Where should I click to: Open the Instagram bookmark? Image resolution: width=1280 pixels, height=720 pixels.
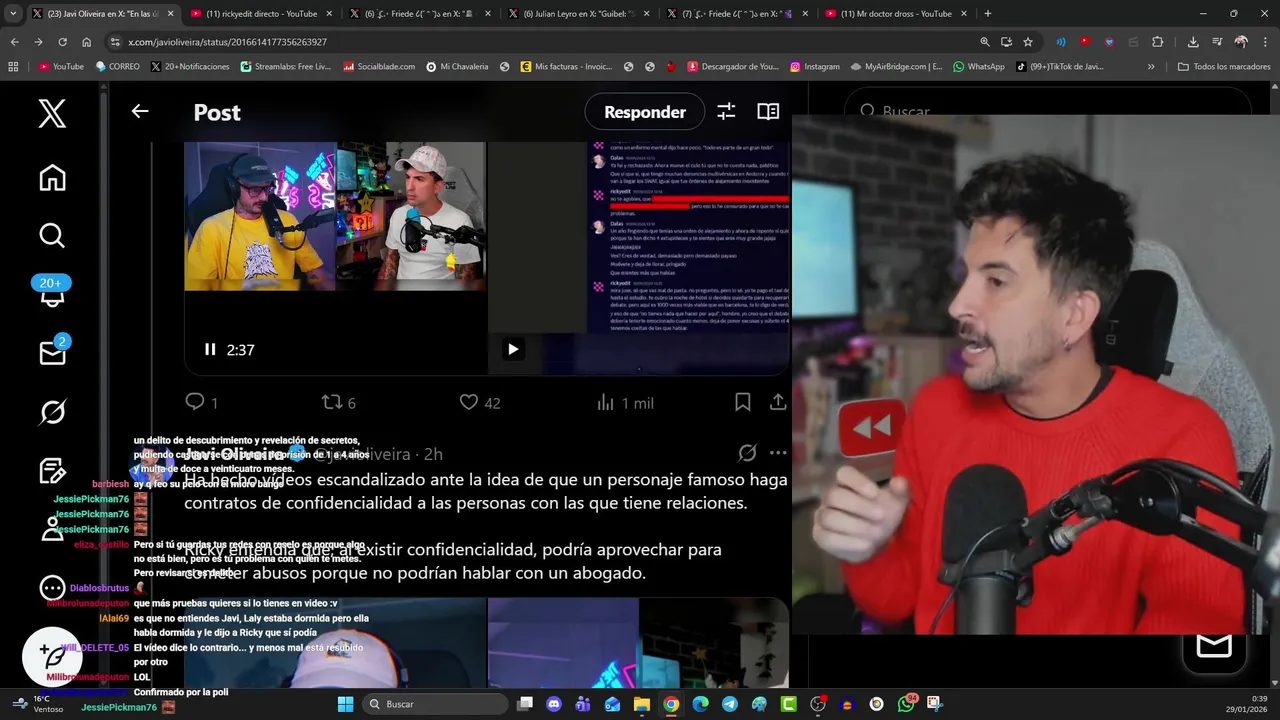pyautogui.click(x=814, y=66)
